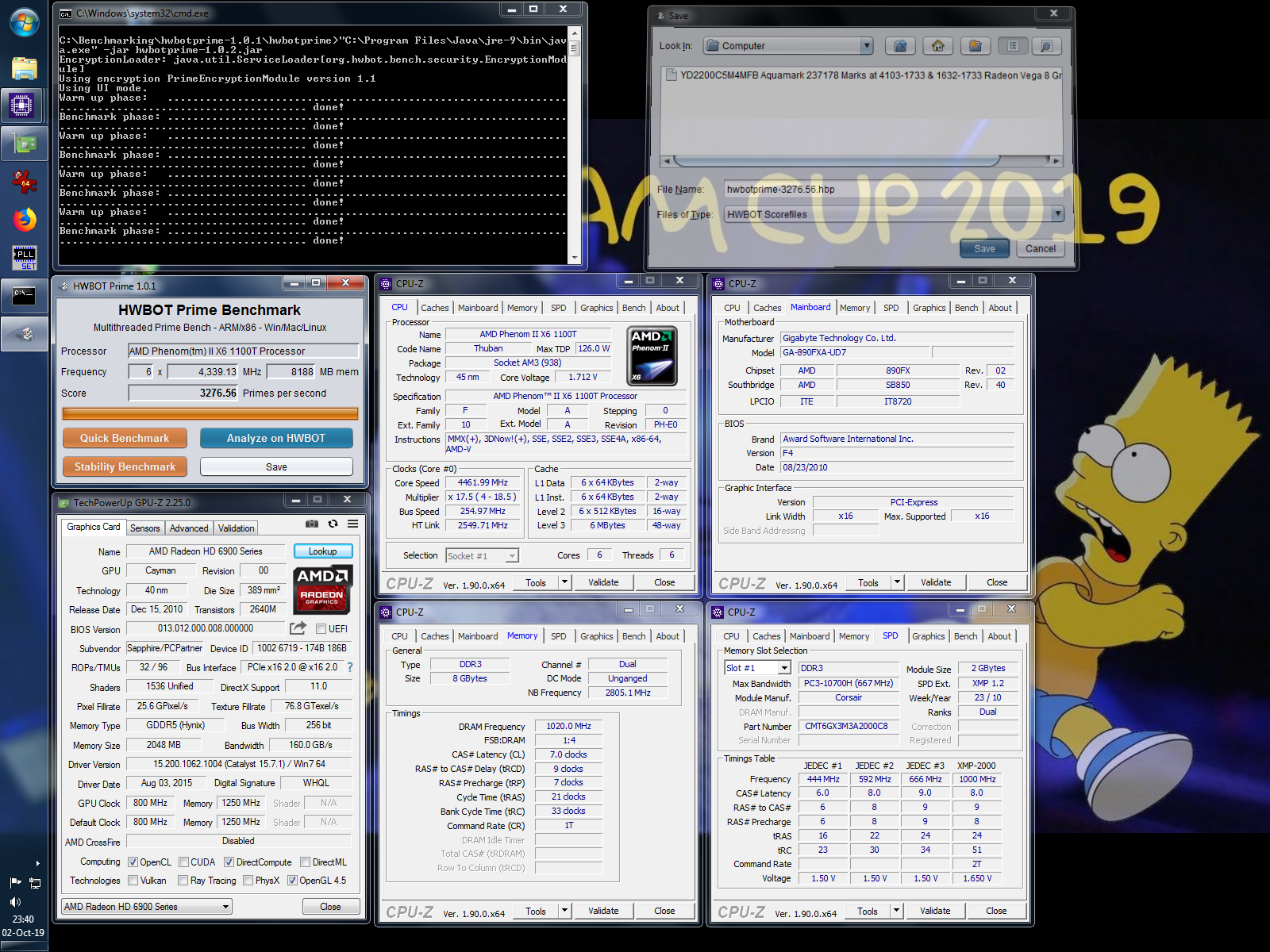This screenshot has width=1270, height=952.
Task: Toggle OpenCL checkbox
Action: [x=133, y=862]
